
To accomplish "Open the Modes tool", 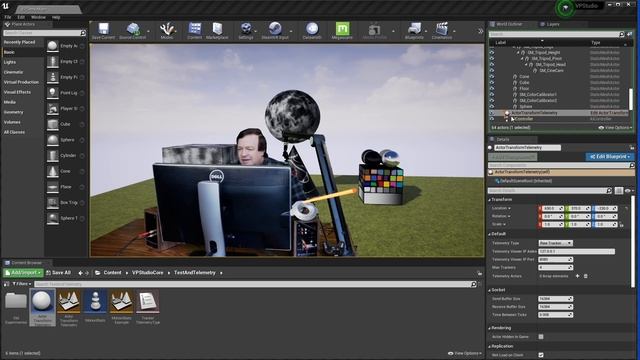I will [167, 31].
